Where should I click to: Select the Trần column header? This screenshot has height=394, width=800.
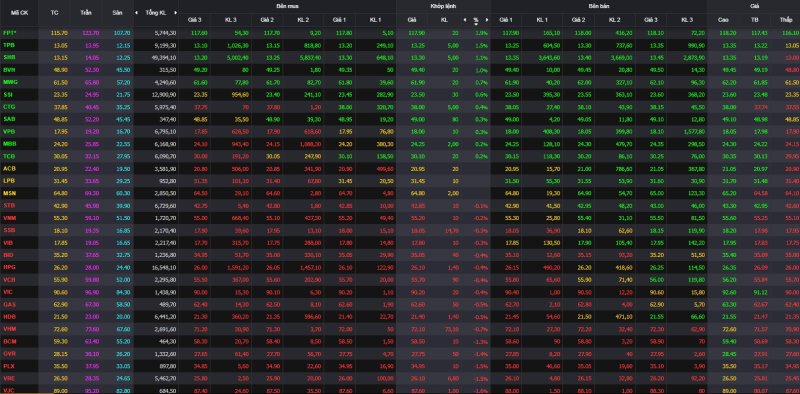(x=86, y=12)
